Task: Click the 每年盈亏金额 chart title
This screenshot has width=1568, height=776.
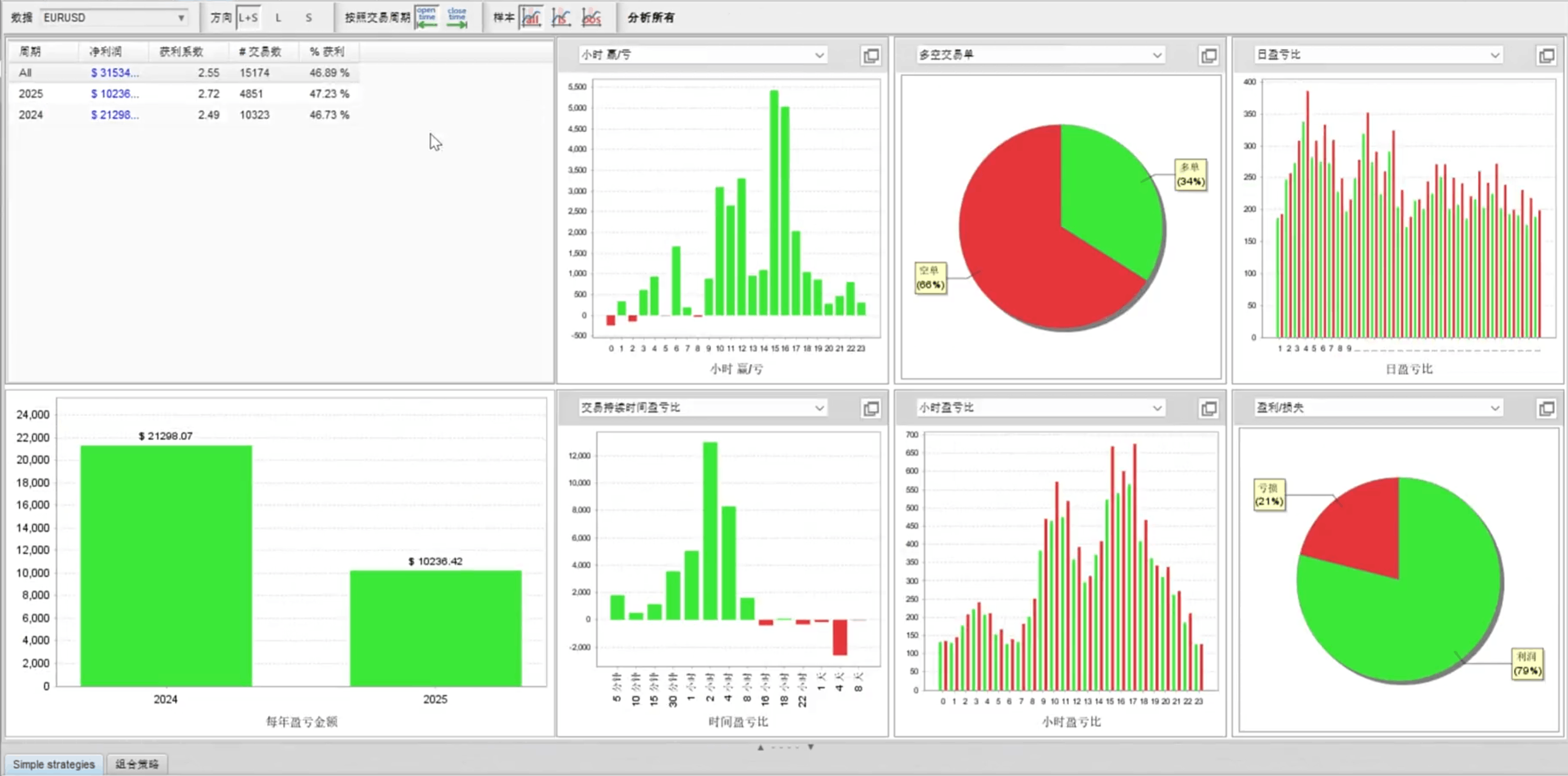Action: [x=302, y=722]
